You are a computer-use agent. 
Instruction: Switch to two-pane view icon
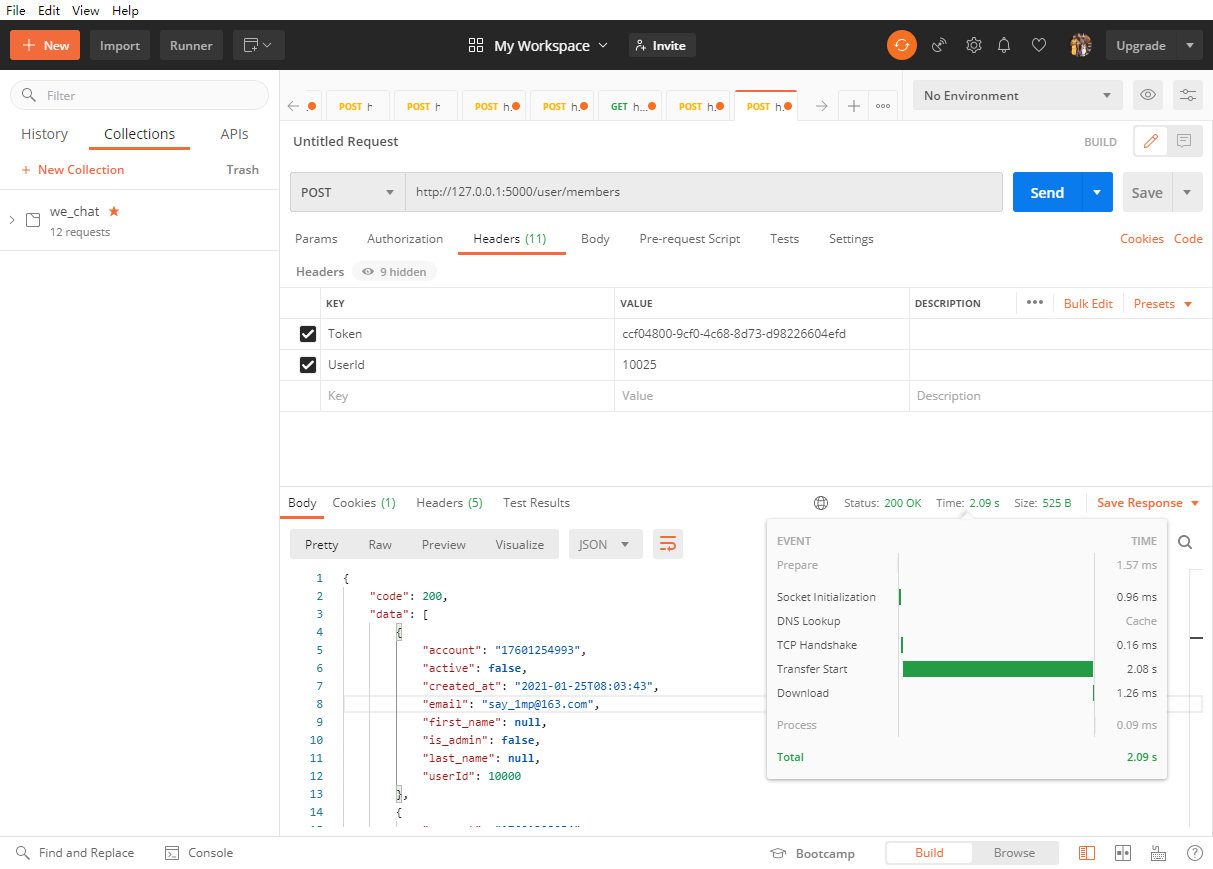tap(1123, 853)
